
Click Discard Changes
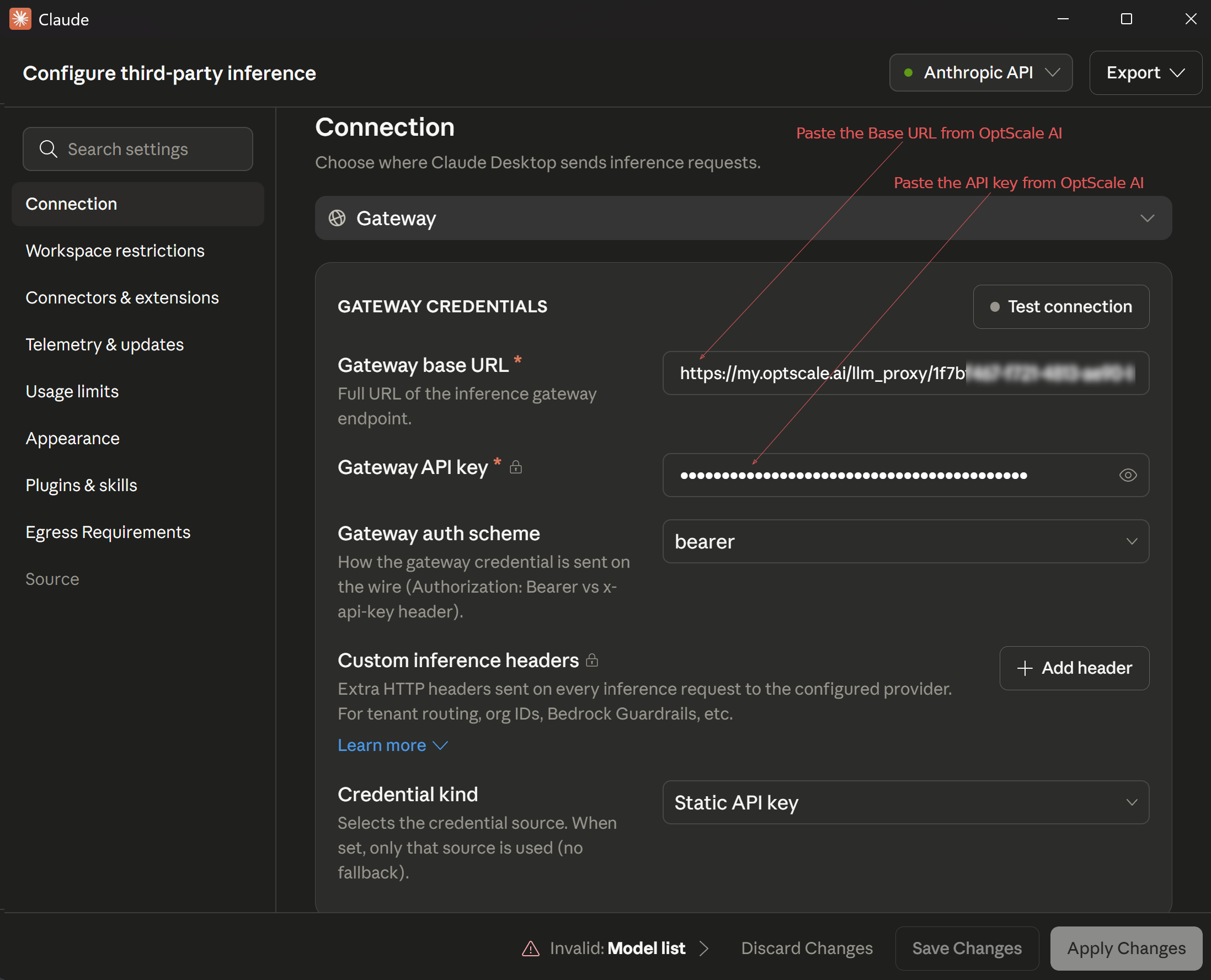click(x=807, y=949)
